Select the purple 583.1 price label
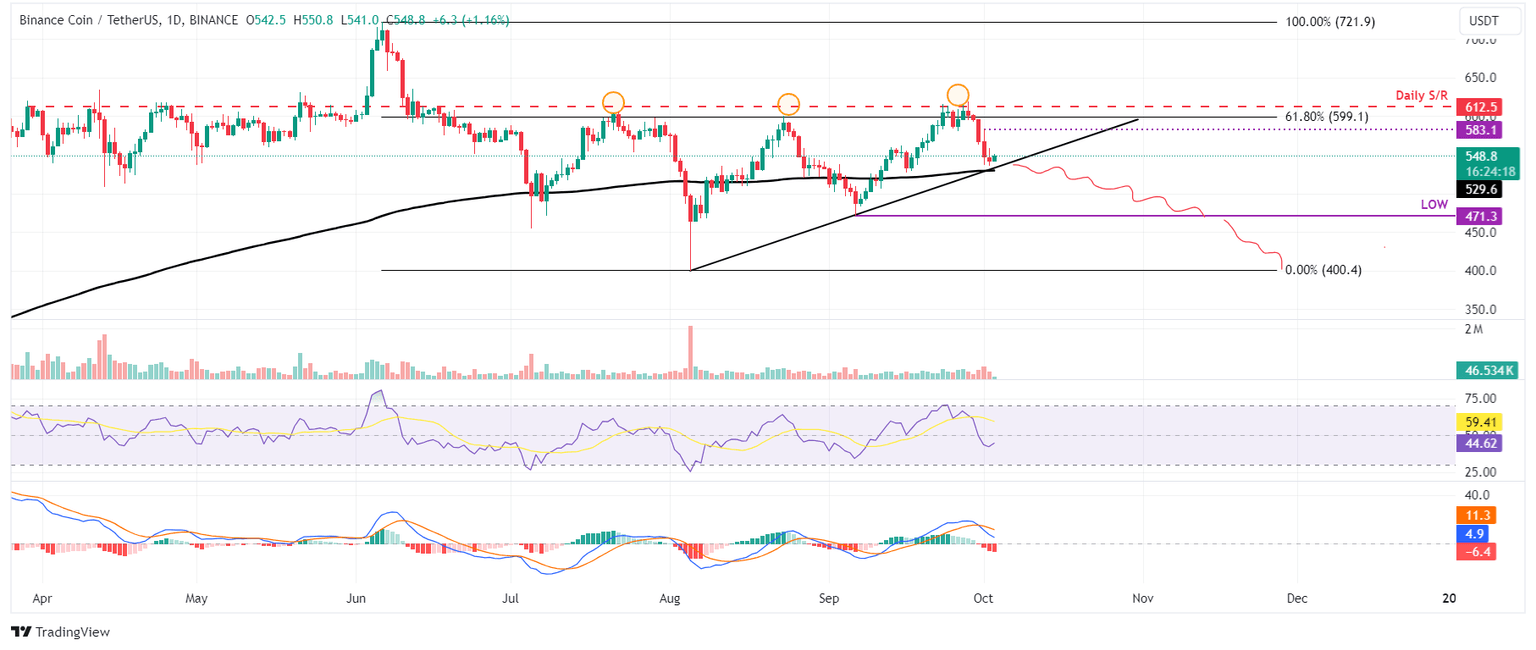 click(x=1477, y=130)
